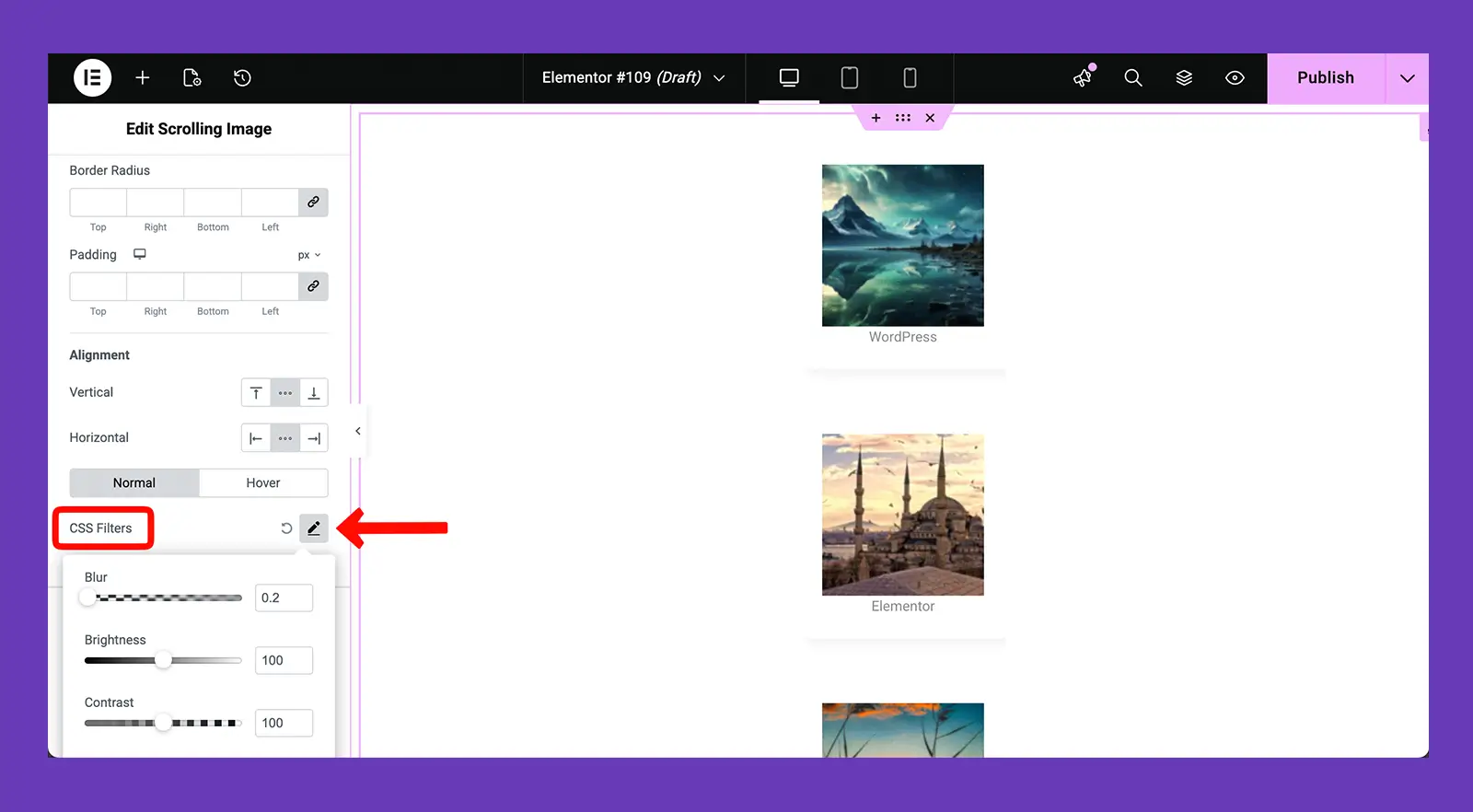Toggle Border Radius linked values

313,202
